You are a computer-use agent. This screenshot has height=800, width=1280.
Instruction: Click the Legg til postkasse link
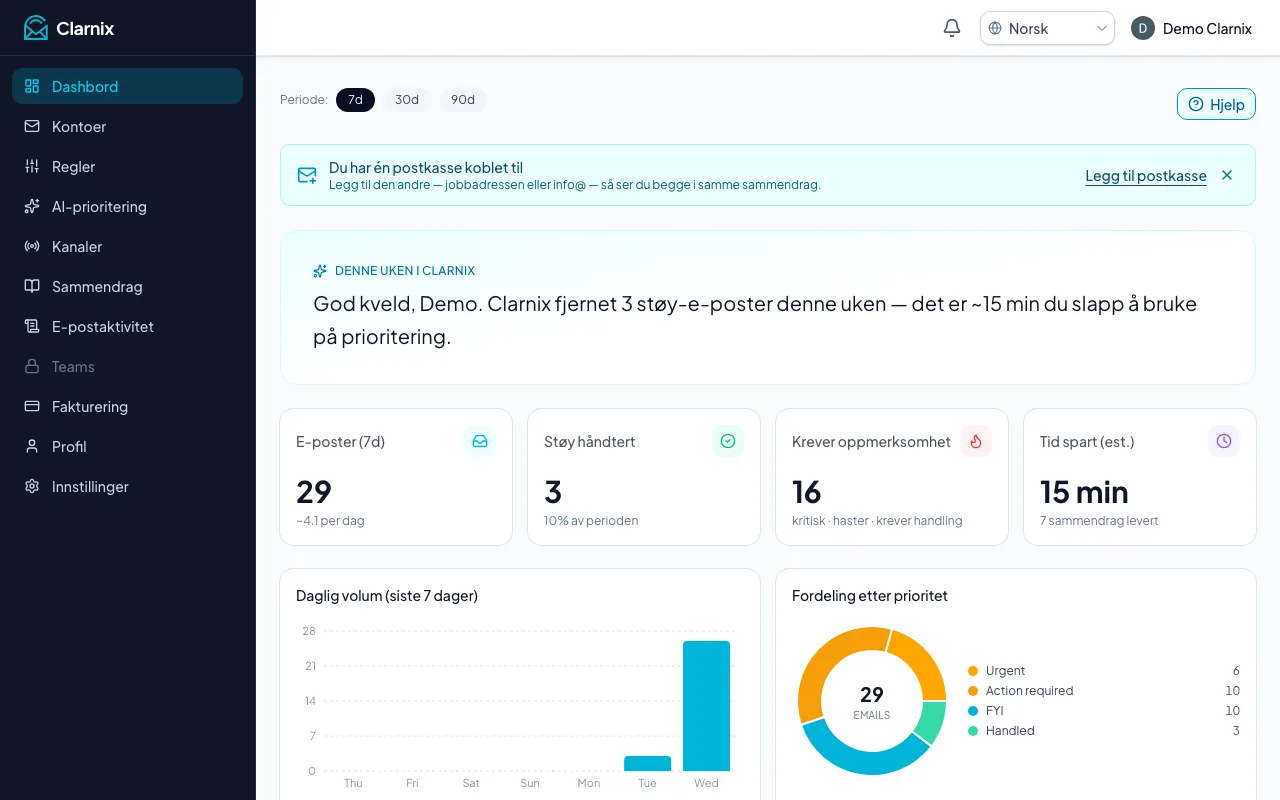pyautogui.click(x=1146, y=176)
